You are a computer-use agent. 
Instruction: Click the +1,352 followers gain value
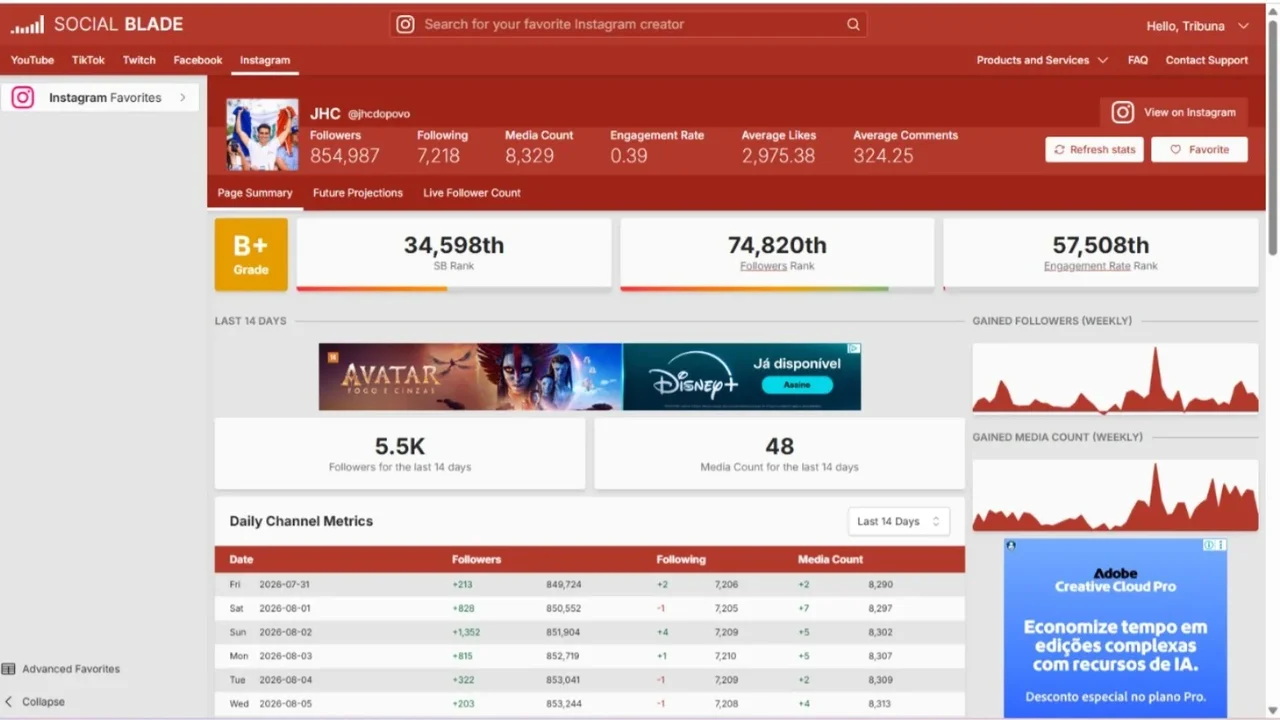(466, 632)
